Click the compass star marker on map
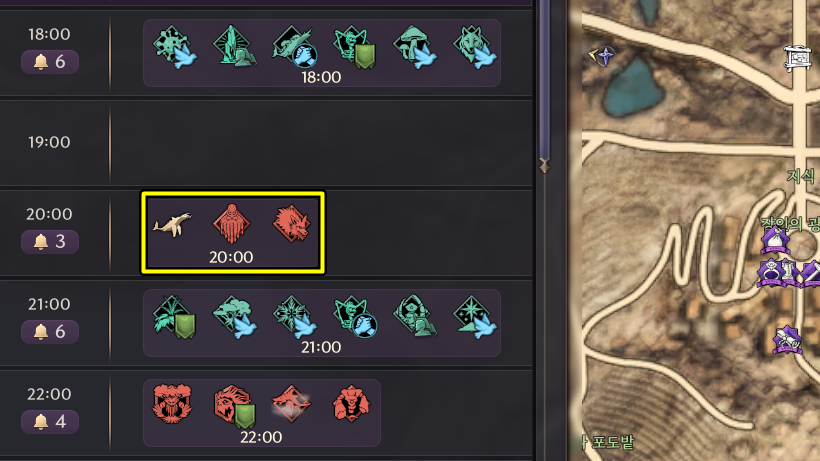Viewport: 820px width, 461px height. point(602,55)
